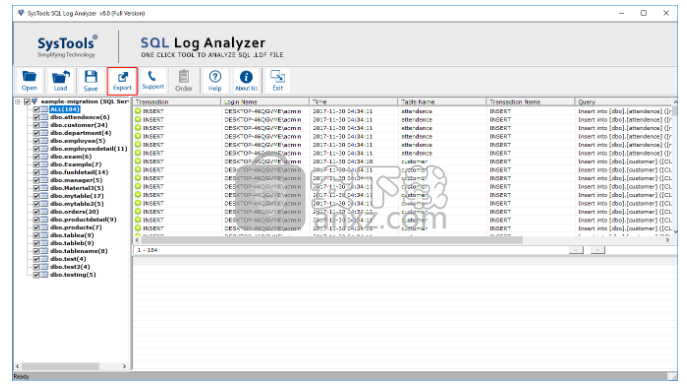Click the Load toolbar icon
687x386 pixels.
[60, 81]
